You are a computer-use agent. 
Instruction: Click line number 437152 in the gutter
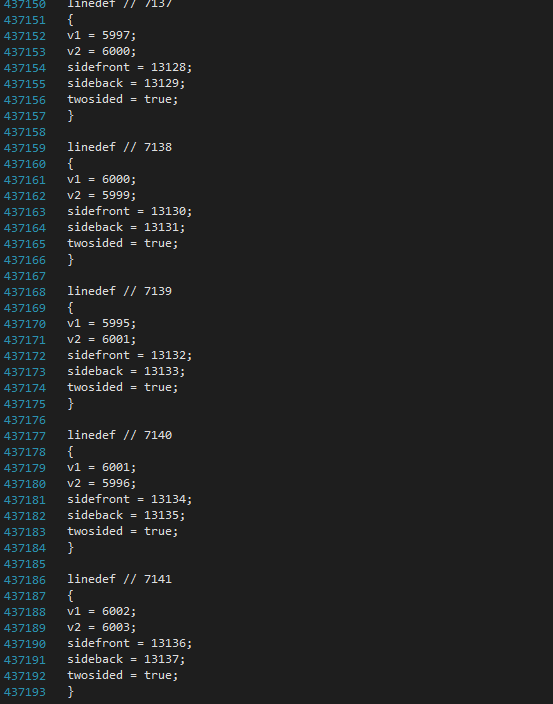coord(25,36)
